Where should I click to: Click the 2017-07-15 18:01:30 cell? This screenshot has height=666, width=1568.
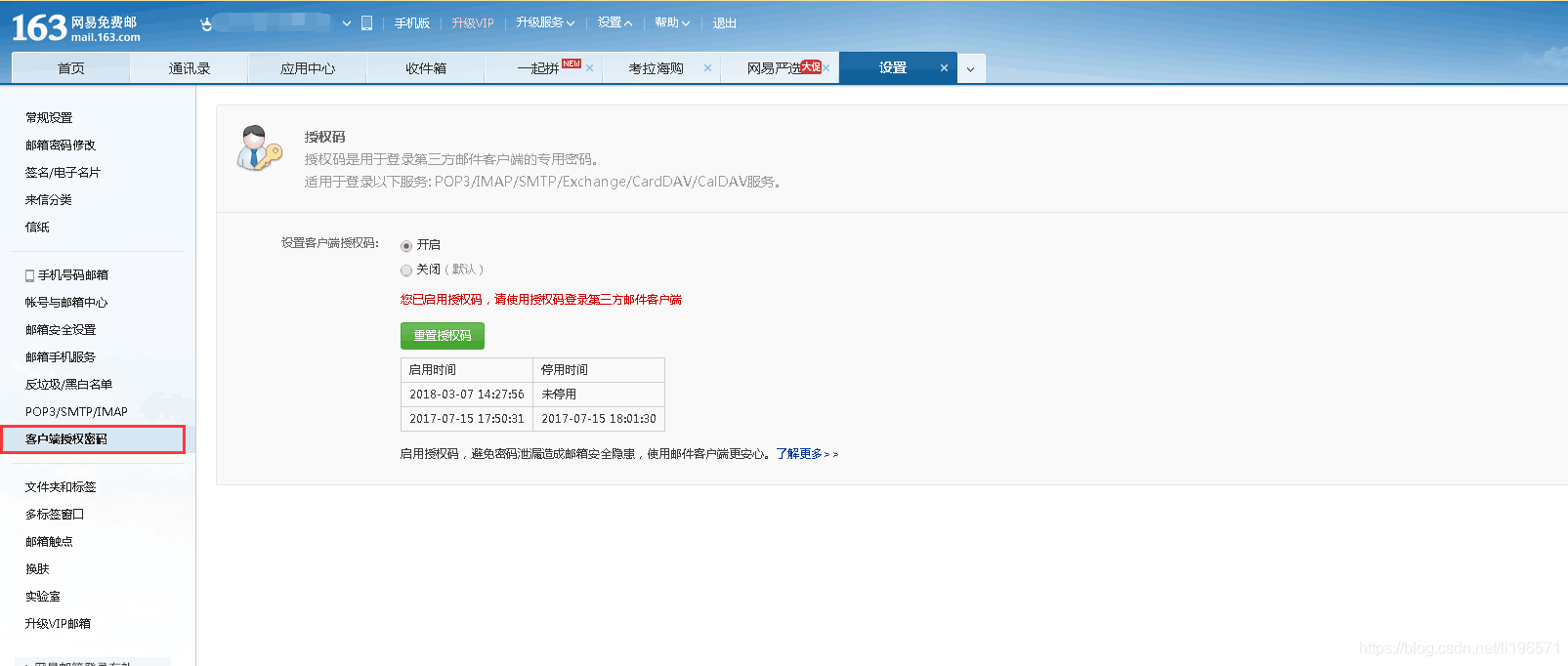[x=599, y=419]
